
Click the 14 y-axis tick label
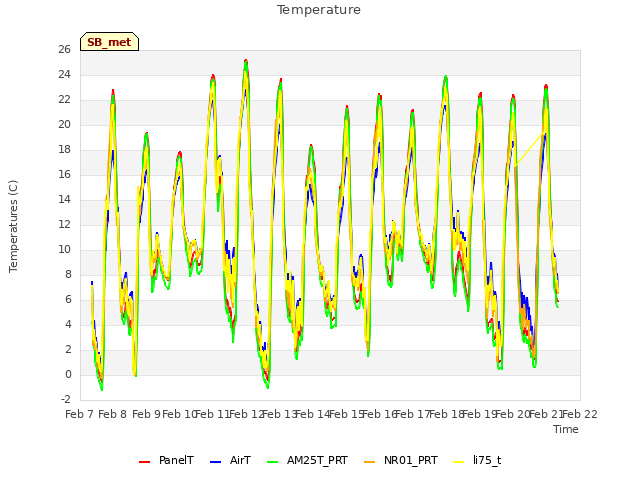[64, 200]
